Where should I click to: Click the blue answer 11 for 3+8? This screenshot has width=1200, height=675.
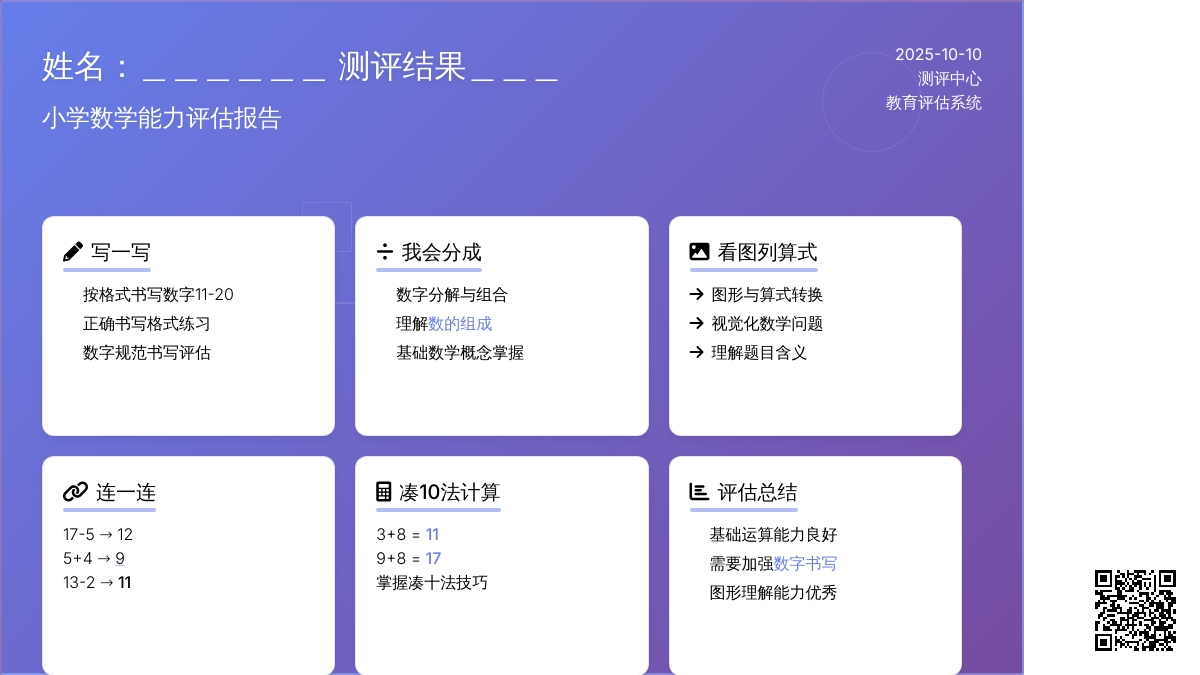[432, 535]
